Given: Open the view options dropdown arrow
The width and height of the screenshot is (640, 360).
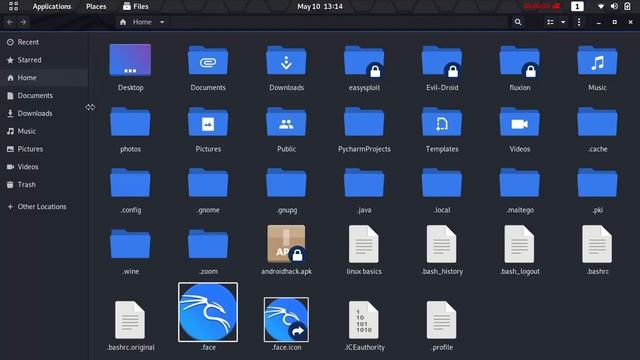Looking at the screenshot, I should pos(563,22).
